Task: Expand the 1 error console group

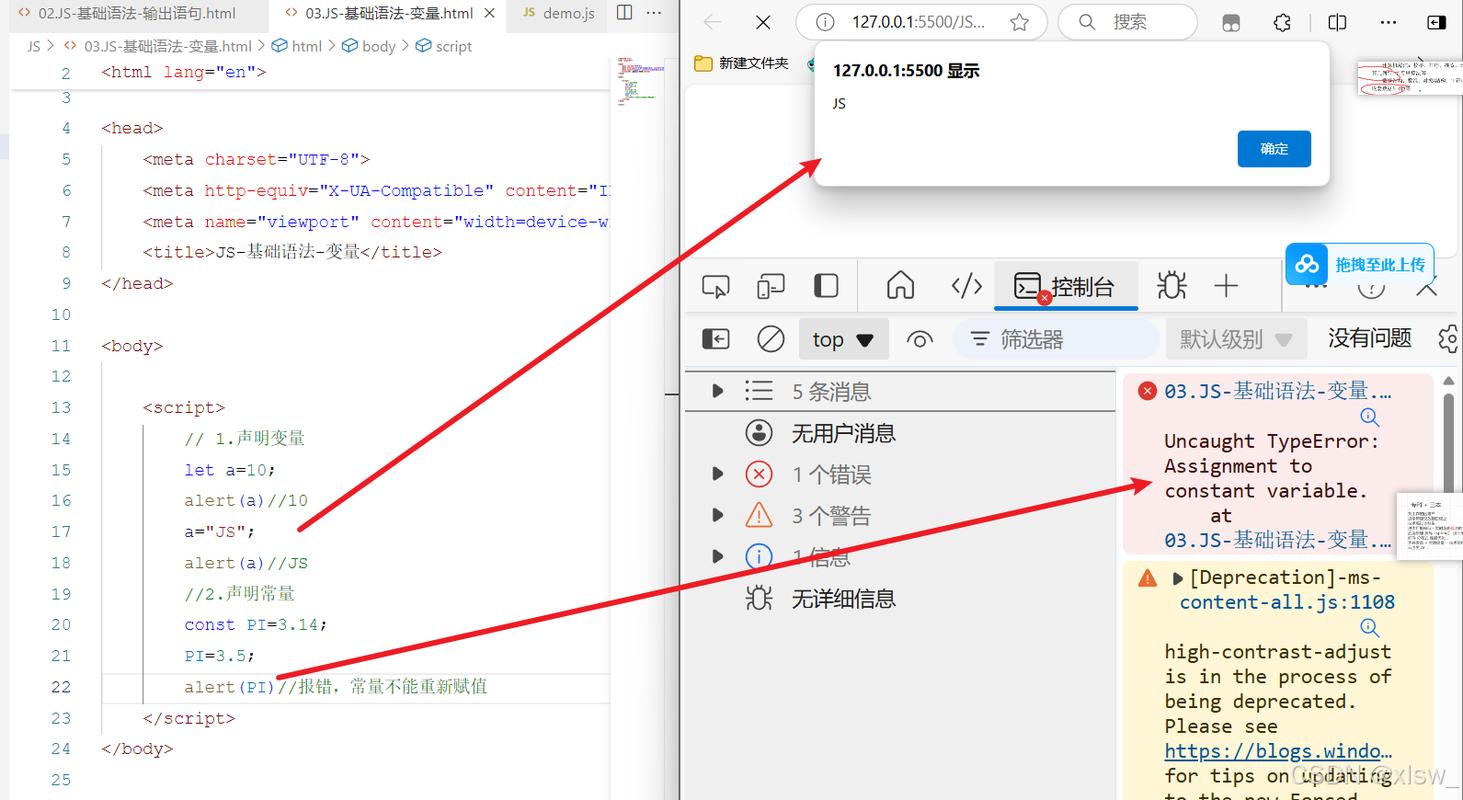Action: pos(718,474)
